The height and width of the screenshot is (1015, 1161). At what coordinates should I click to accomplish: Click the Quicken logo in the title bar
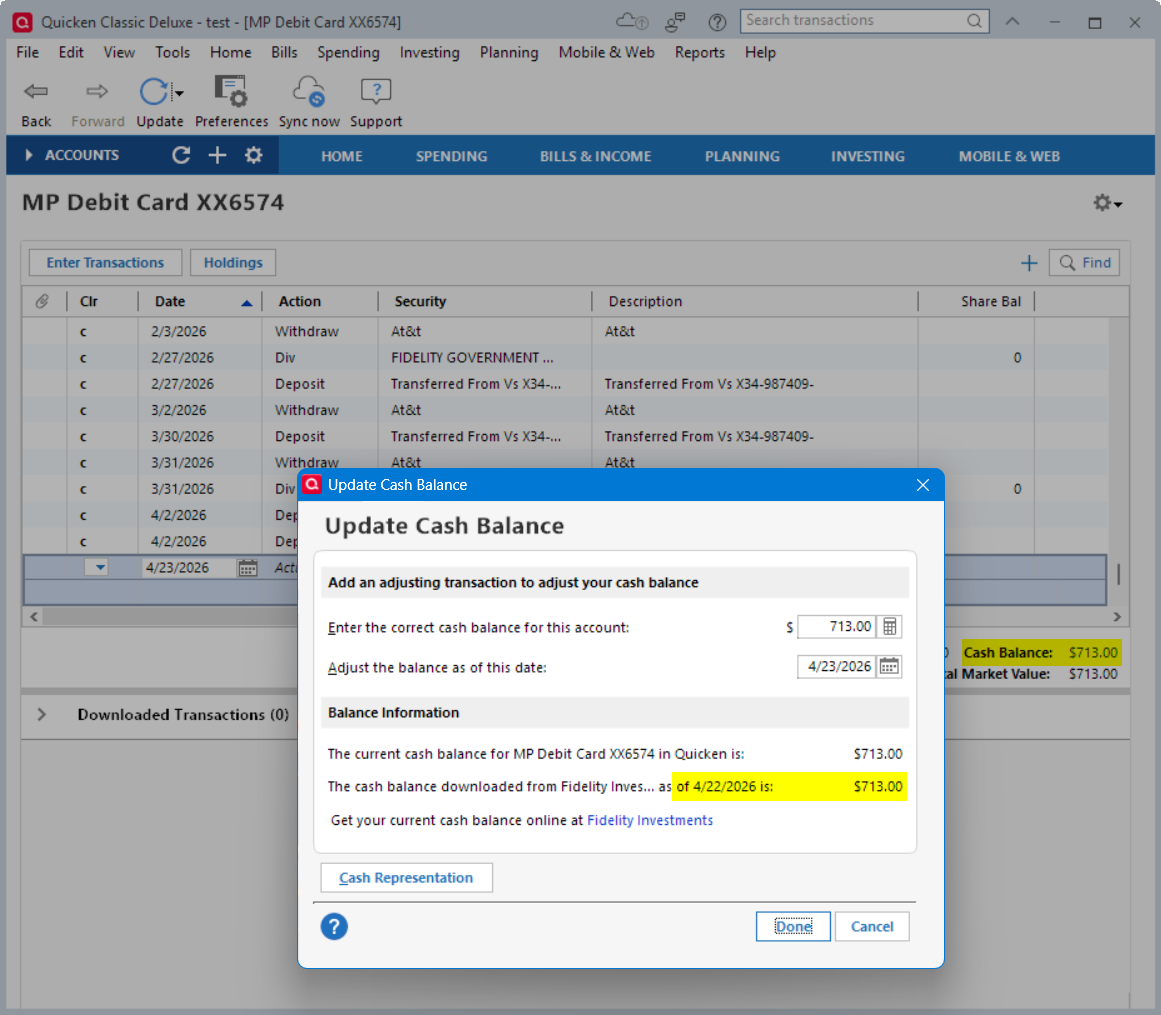(x=22, y=22)
